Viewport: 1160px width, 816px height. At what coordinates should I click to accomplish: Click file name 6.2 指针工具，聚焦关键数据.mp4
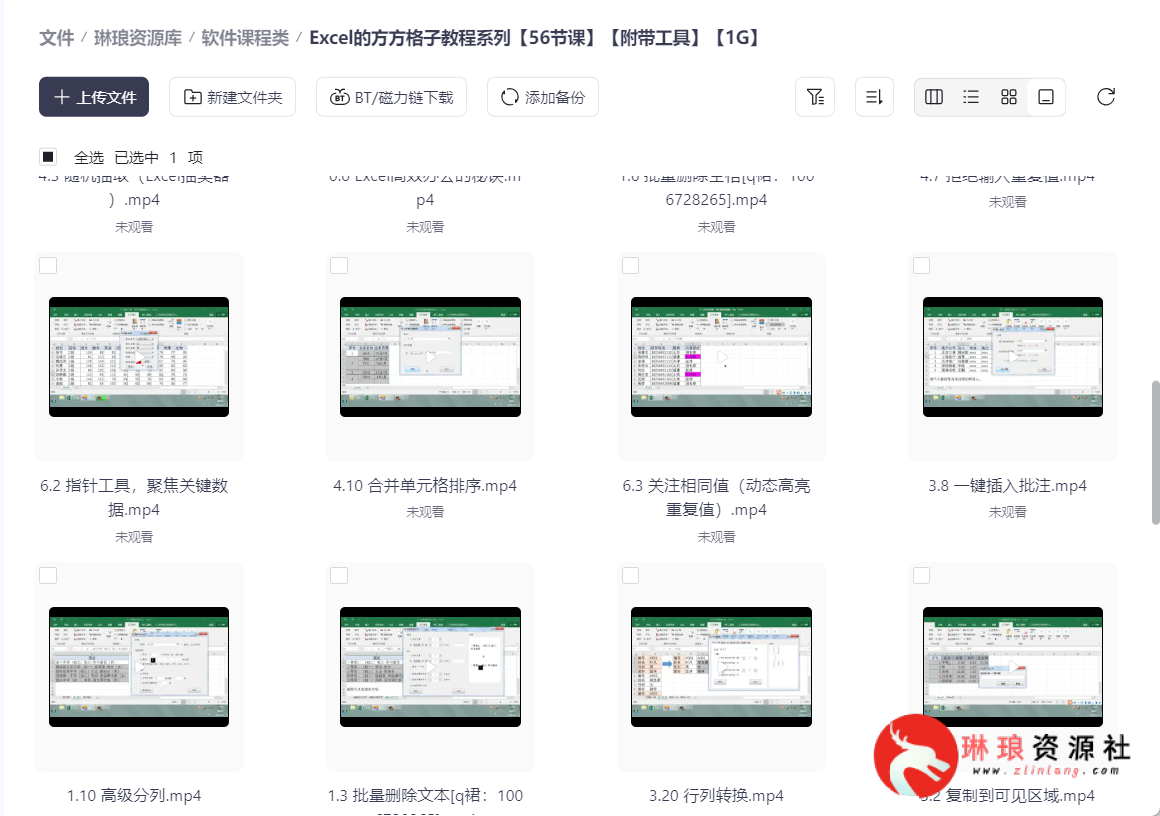[134, 497]
